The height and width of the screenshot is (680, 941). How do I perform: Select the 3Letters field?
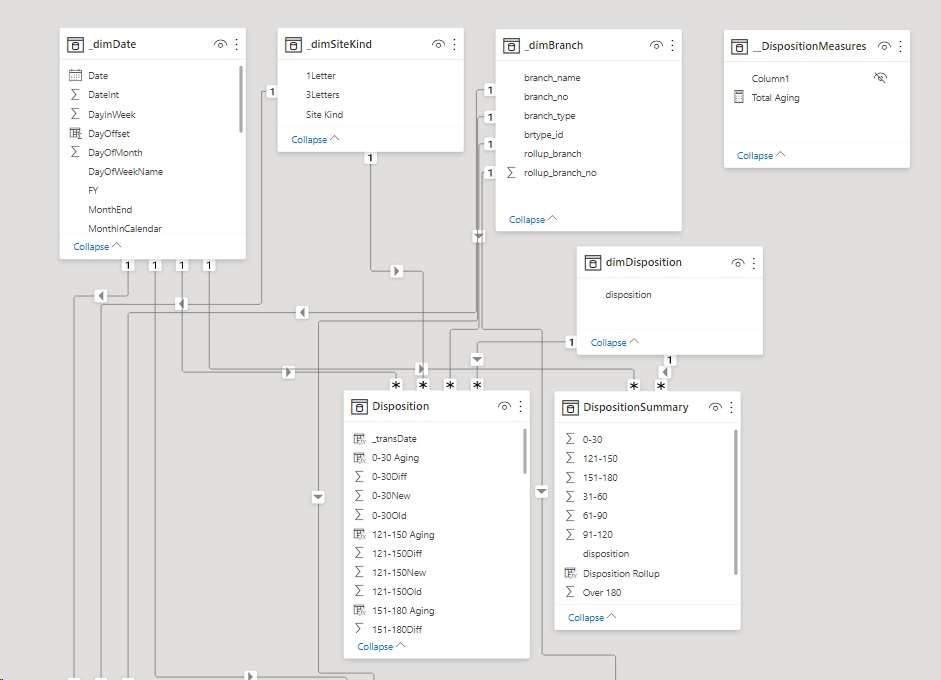click(323, 95)
